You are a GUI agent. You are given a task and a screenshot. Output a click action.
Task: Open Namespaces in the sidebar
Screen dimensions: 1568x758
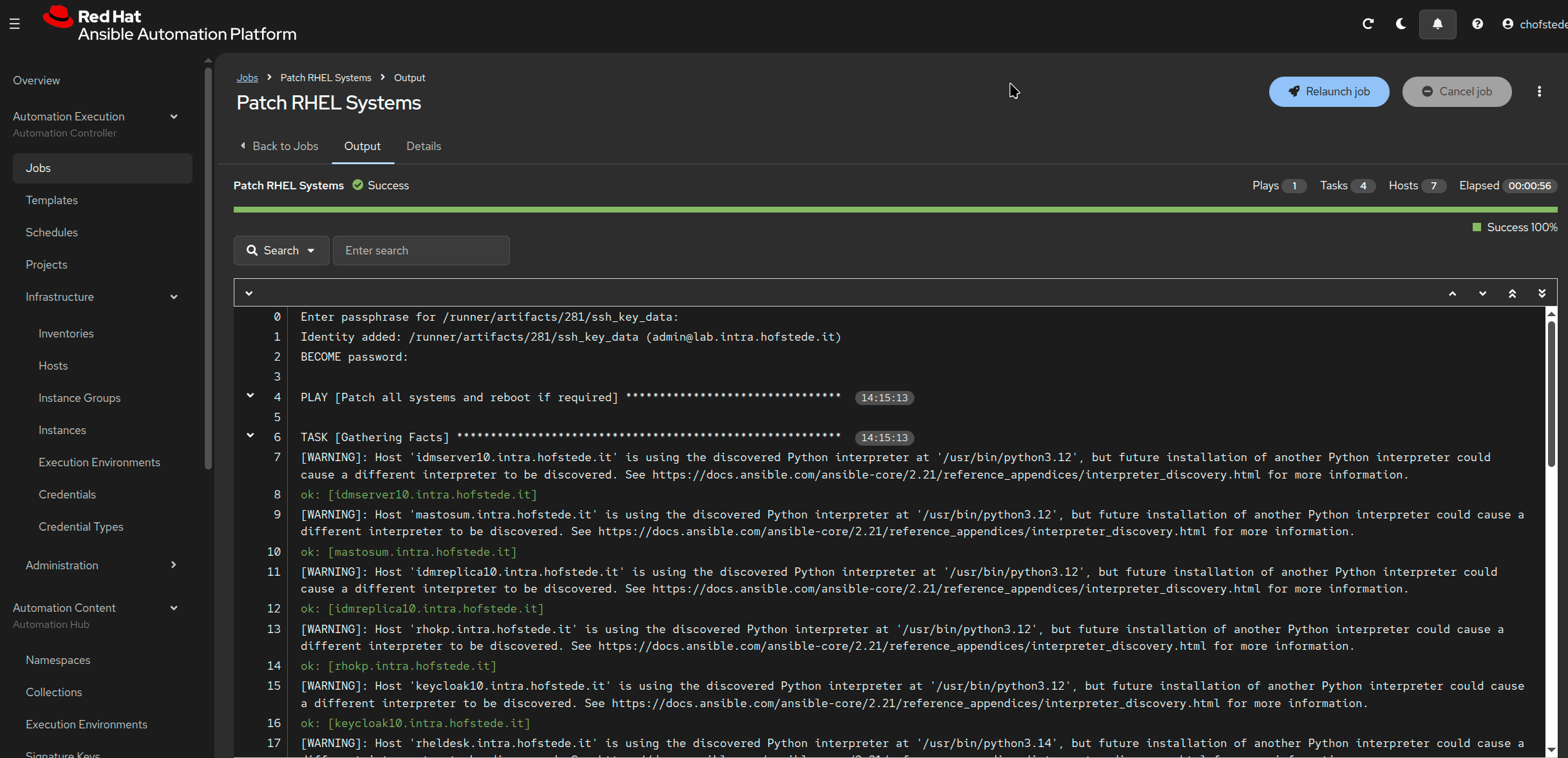pyautogui.click(x=58, y=660)
